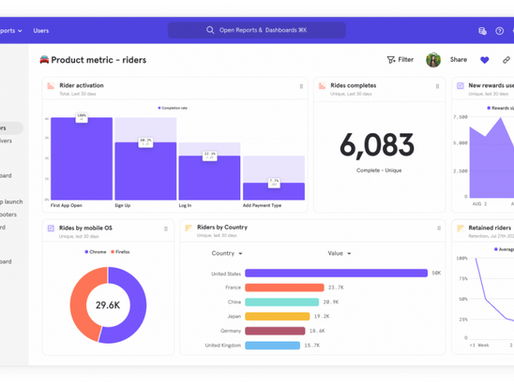Click the United States purple bar
Screen dimensions: 514x386
336,273
